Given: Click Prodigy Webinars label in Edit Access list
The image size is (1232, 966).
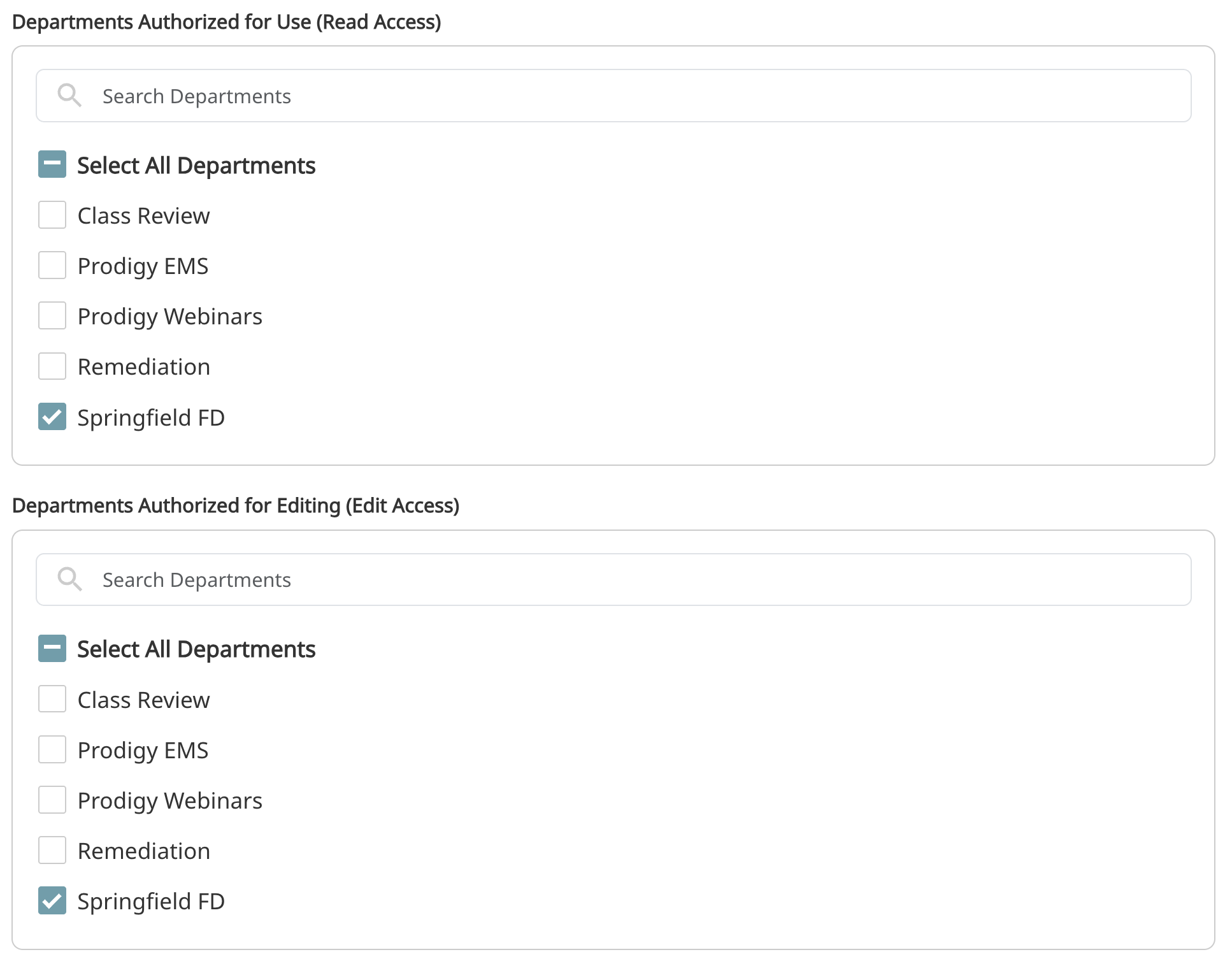Looking at the screenshot, I should (x=169, y=801).
